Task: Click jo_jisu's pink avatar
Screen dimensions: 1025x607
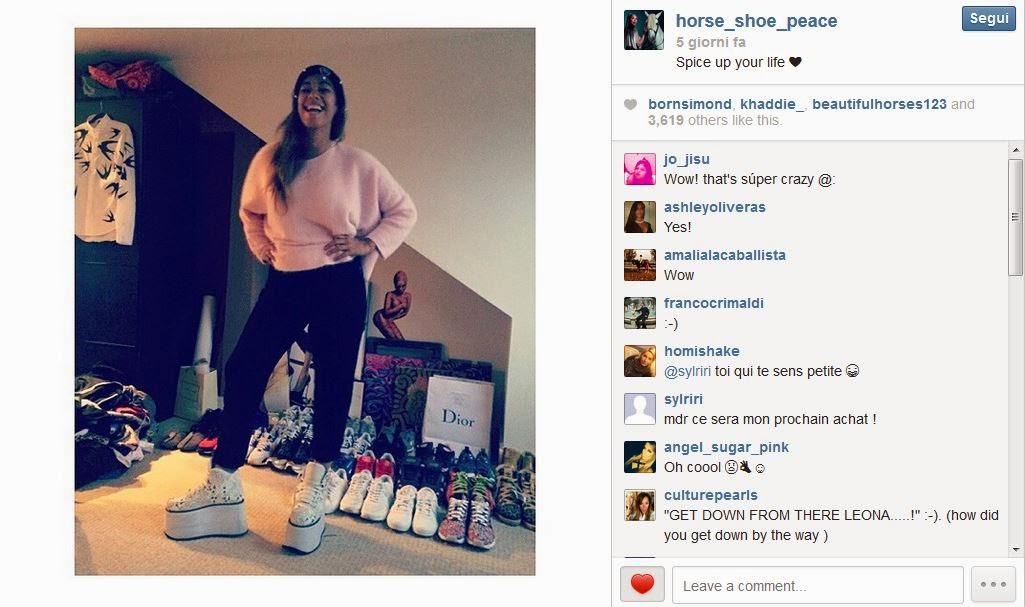Action: 639,169
